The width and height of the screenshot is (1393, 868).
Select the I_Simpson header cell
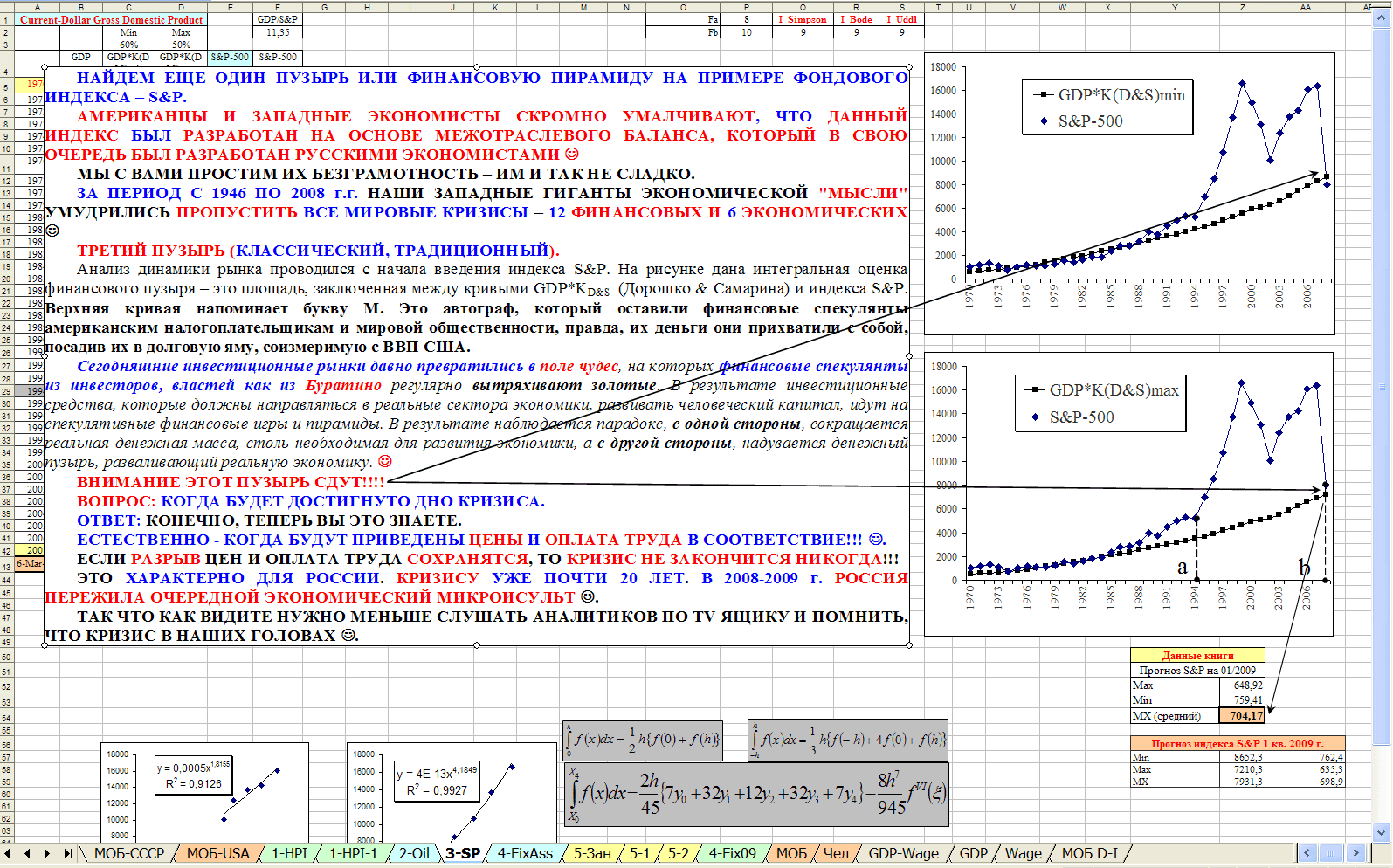click(803, 19)
